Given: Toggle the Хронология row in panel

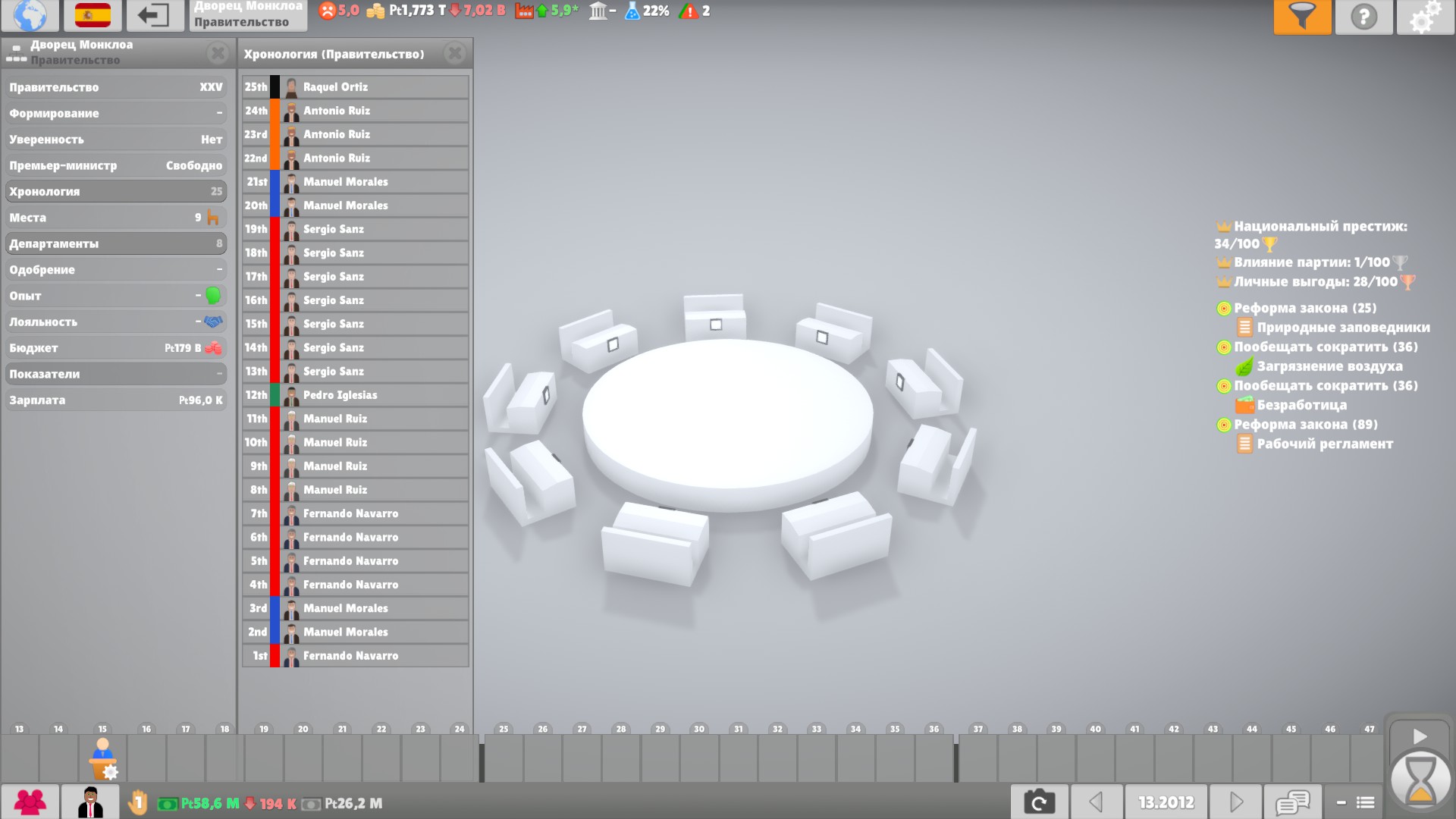Looking at the screenshot, I should click(115, 191).
